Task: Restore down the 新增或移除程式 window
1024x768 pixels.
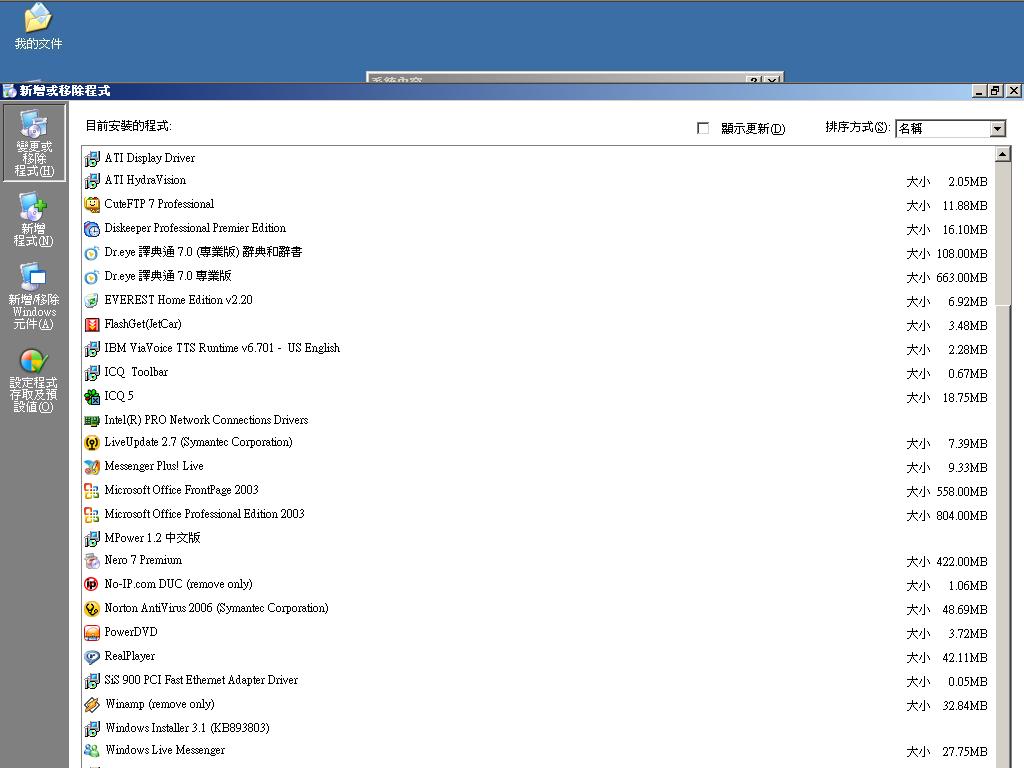Action: [x=995, y=91]
